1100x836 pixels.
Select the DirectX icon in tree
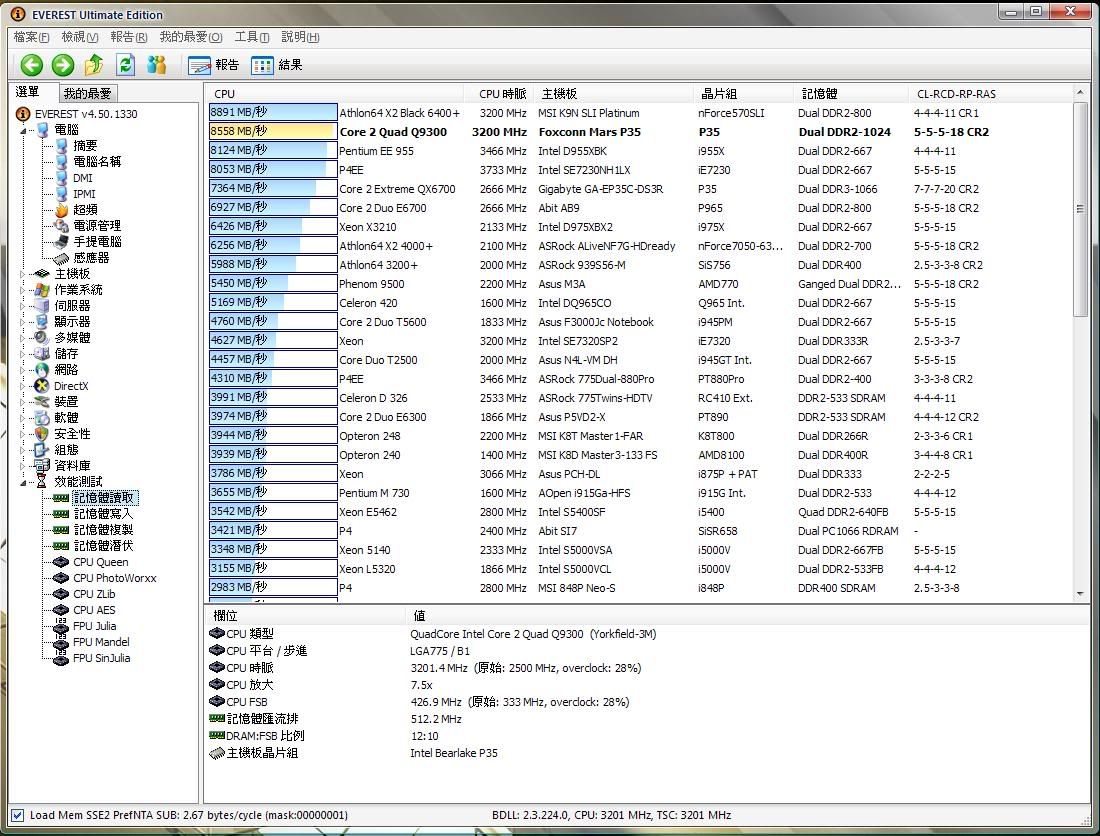42,386
